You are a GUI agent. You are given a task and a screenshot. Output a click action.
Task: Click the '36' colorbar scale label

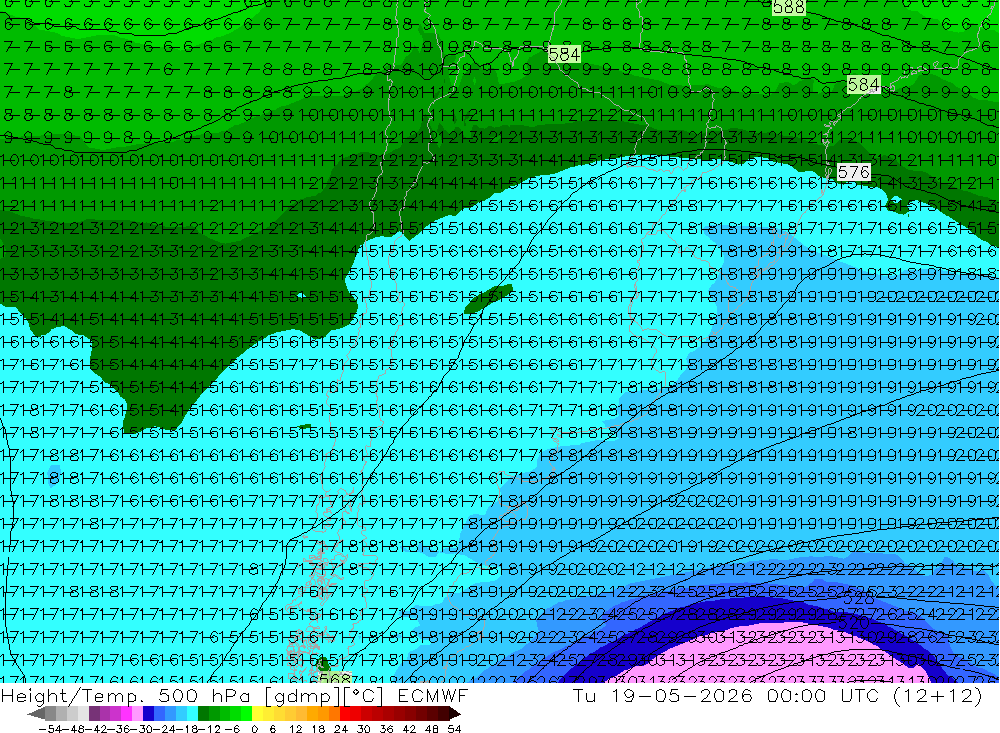pos(386,729)
